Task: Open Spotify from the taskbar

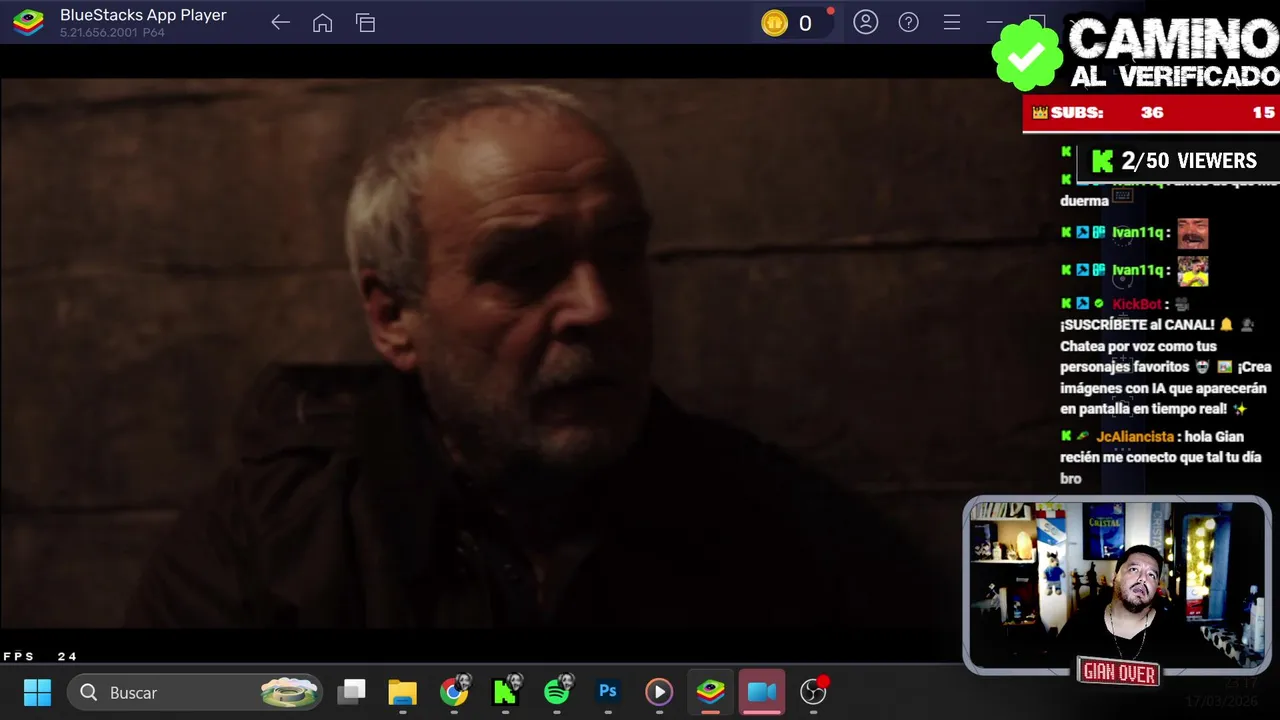Action: tap(557, 691)
